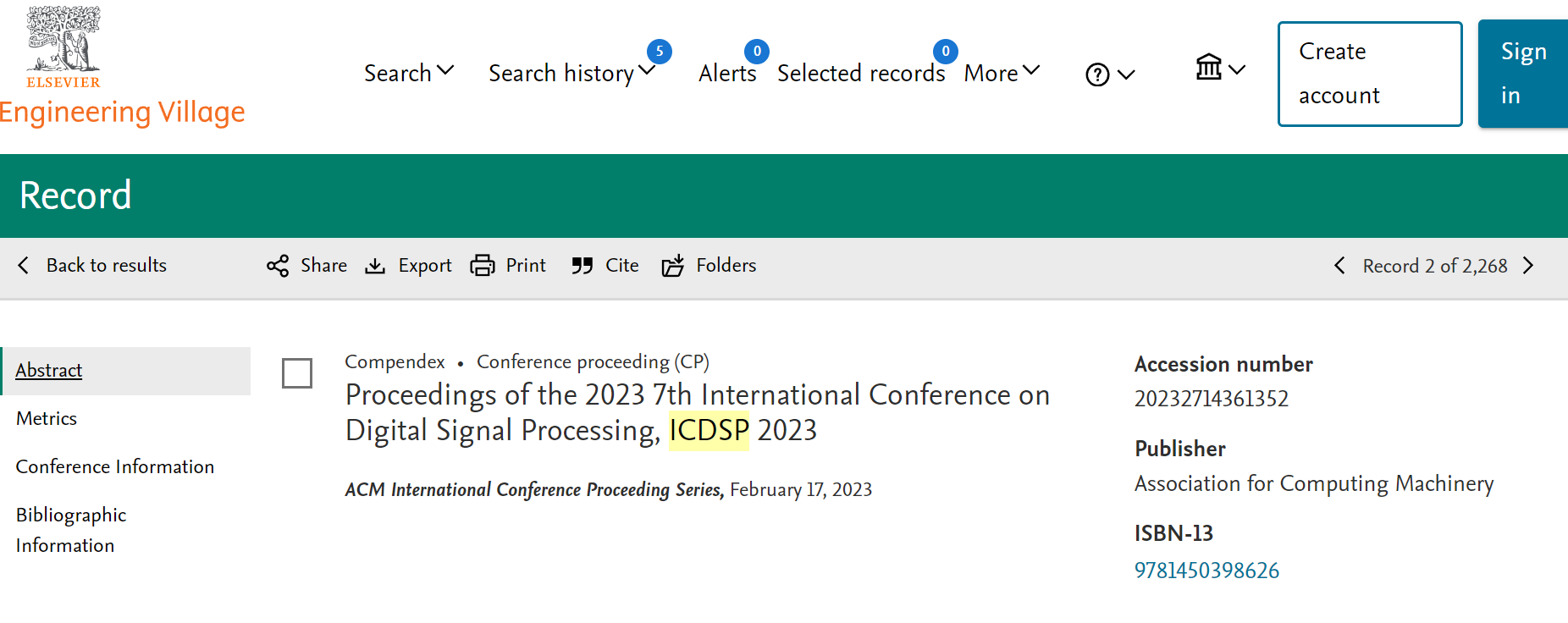Click the Compendex database label

[395, 362]
